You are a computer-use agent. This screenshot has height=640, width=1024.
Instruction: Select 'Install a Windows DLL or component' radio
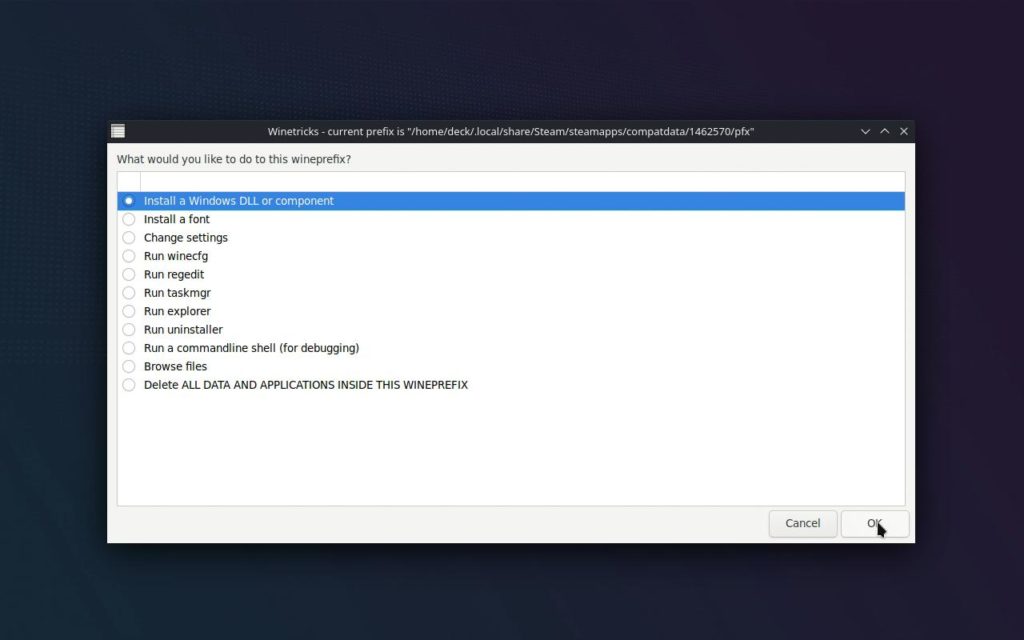(x=129, y=201)
